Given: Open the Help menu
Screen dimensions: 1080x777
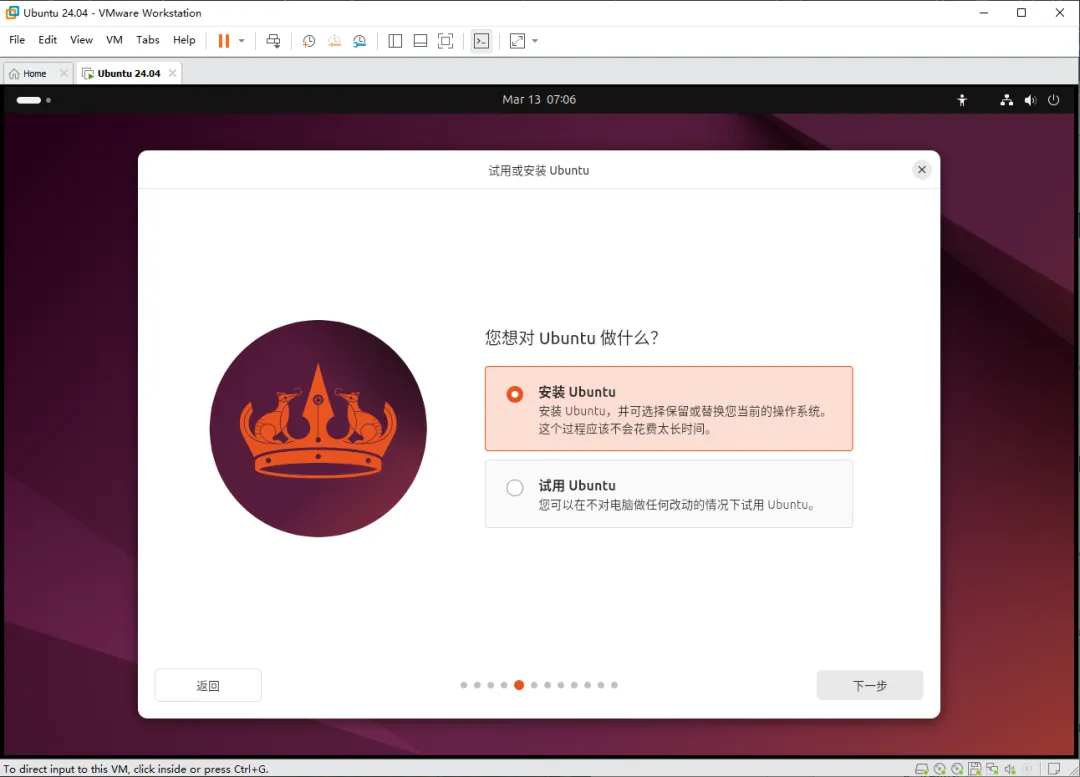Looking at the screenshot, I should (x=184, y=40).
